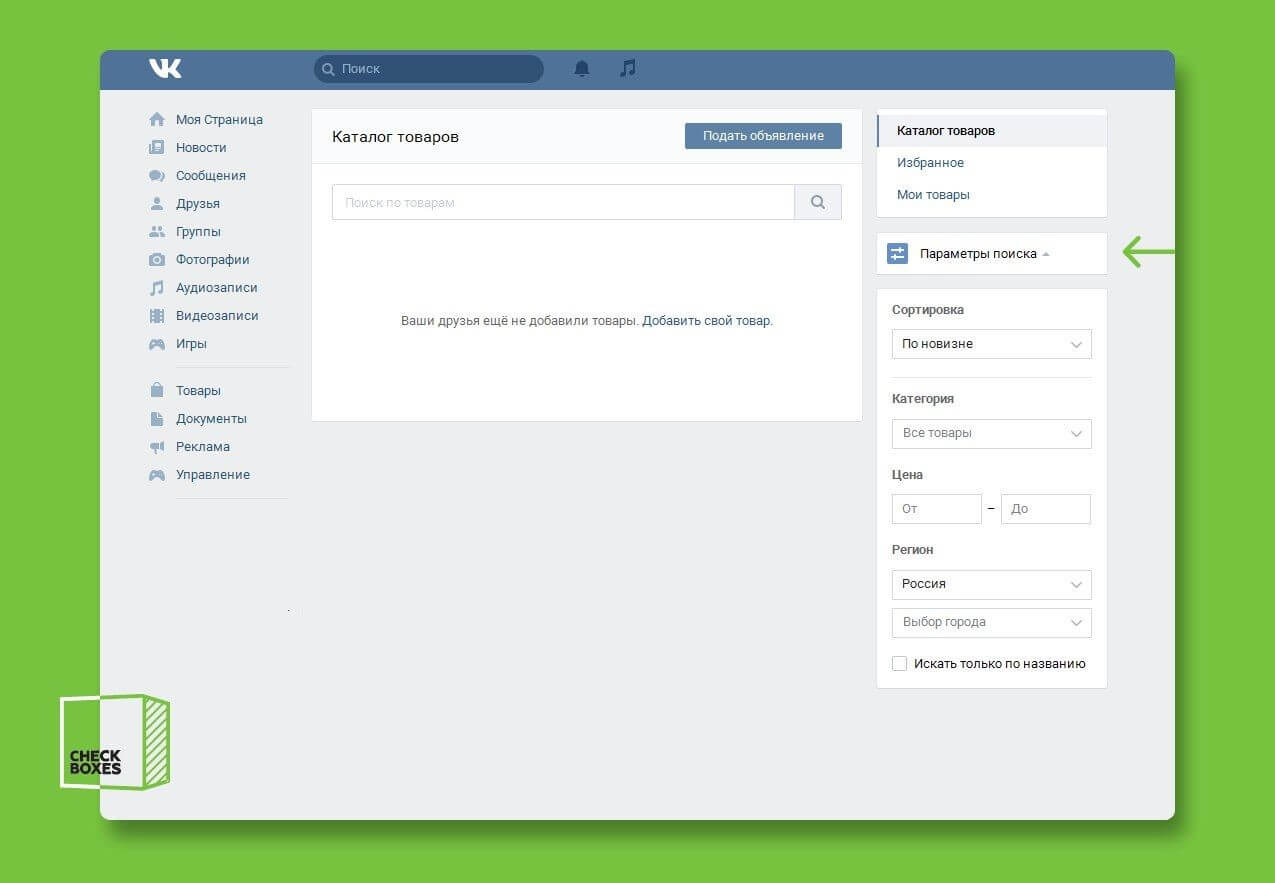This screenshot has height=883, width=1275.
Task: Switch to the Избранное tab
Action: point(930,163)
